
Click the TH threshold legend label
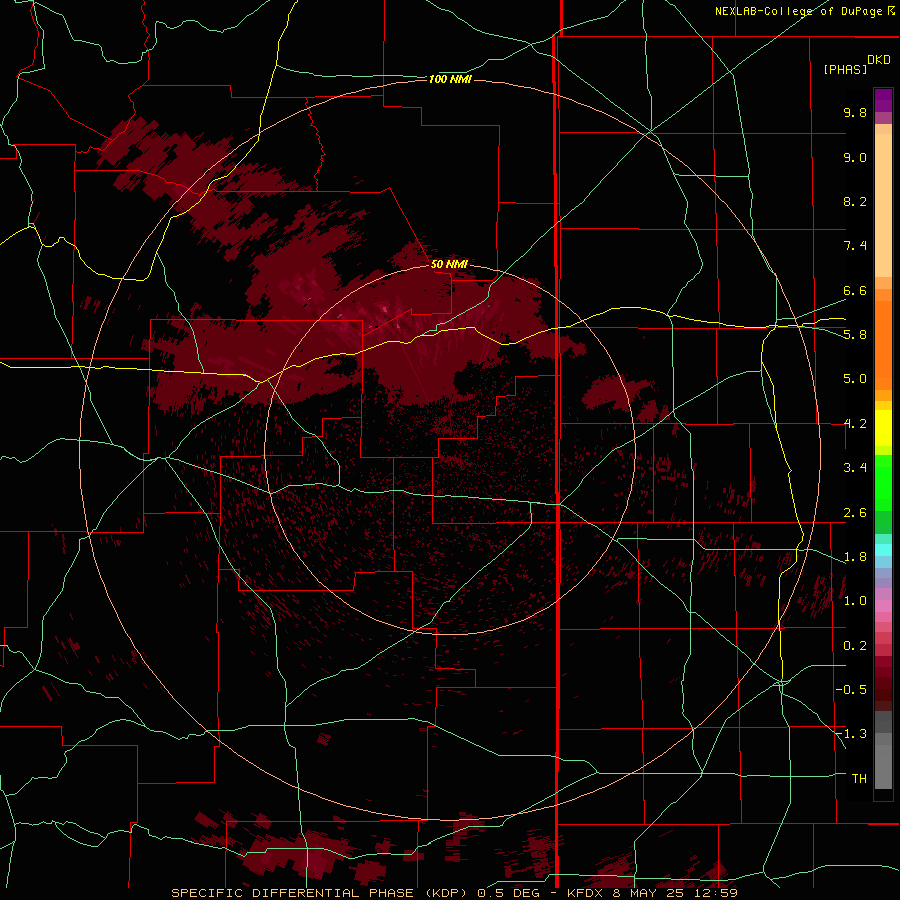(859, 778)
